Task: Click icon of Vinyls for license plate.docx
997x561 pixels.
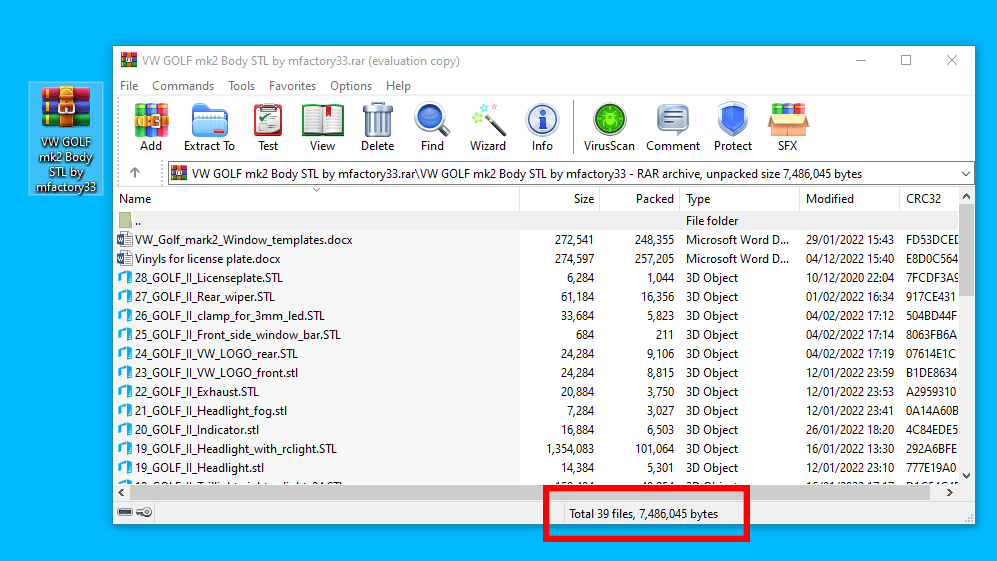Action: [125, 259]
